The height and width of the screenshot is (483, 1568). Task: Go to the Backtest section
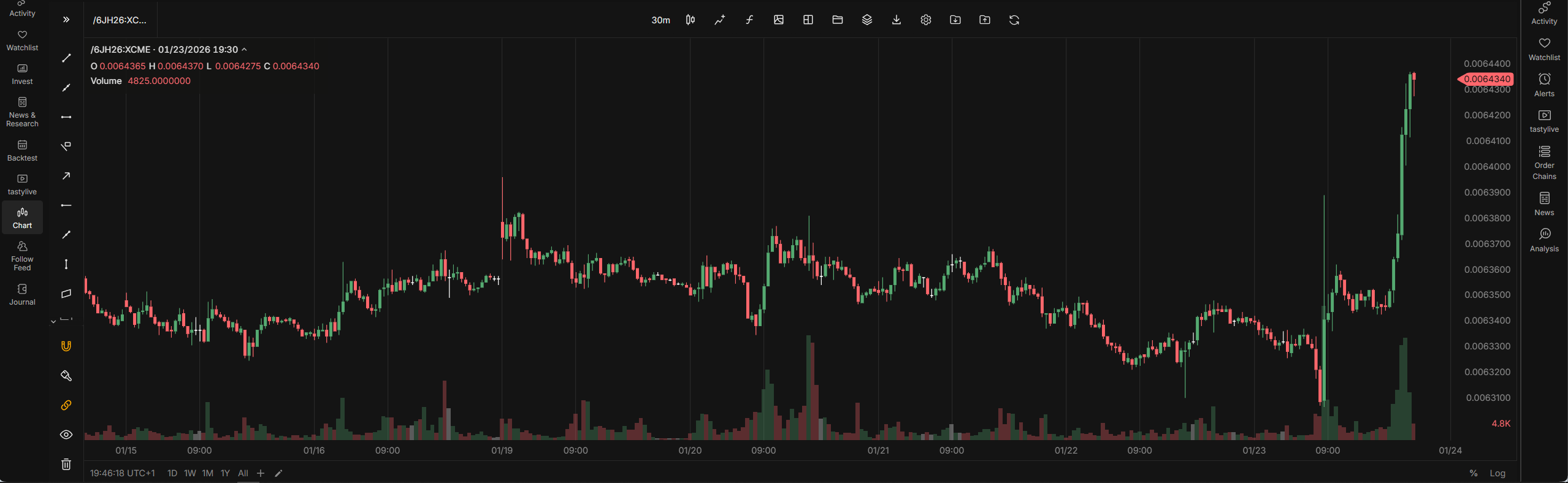(22, 151)
